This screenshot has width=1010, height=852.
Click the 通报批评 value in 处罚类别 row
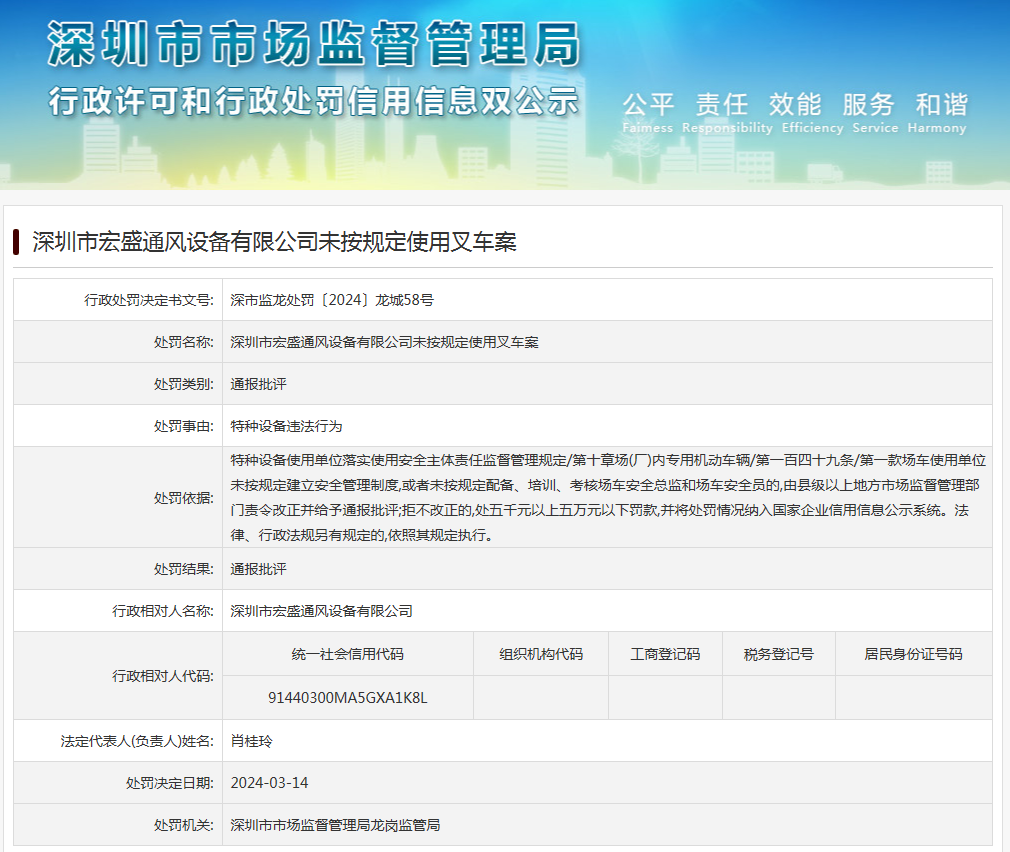point(258,384)
